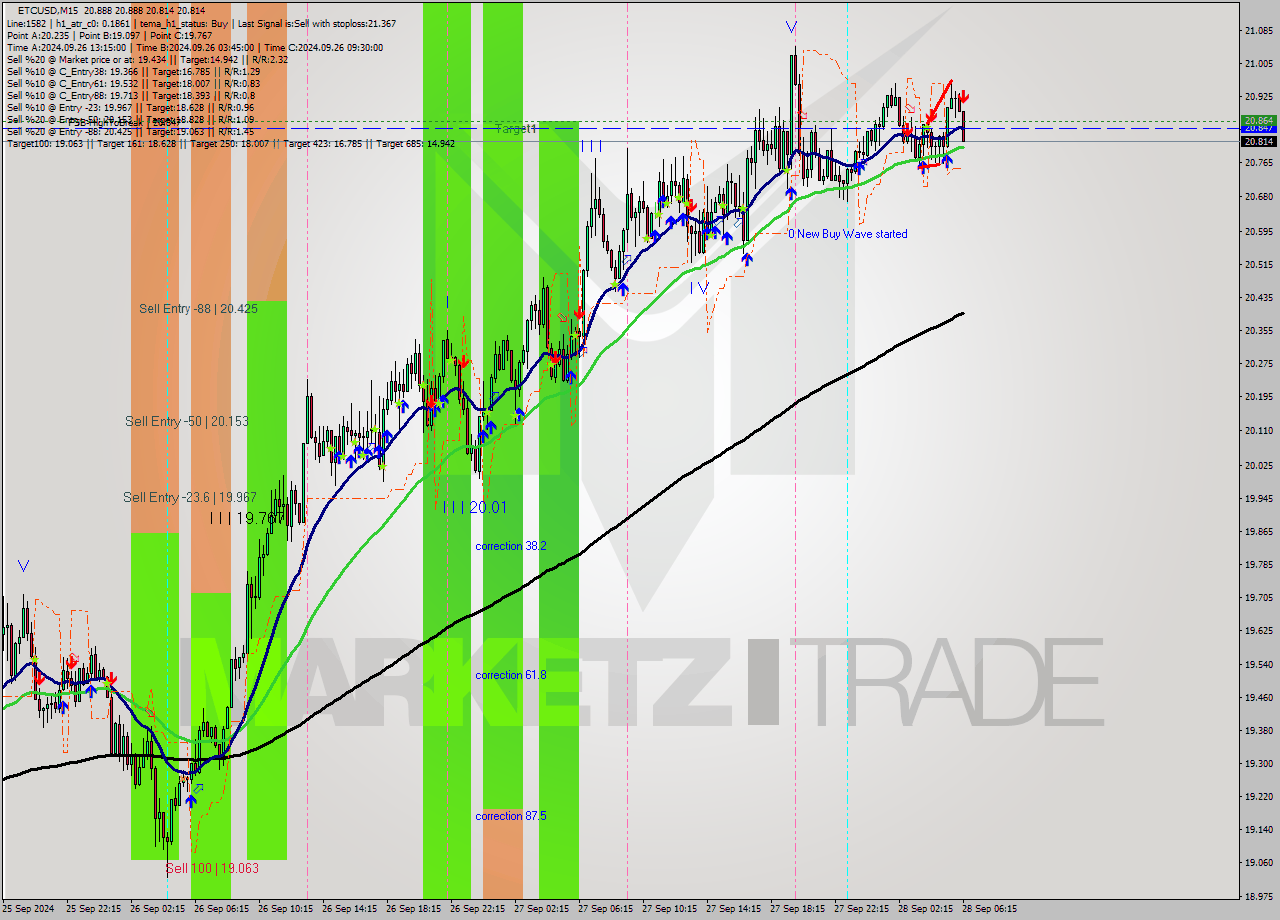
Task: Select the 'Sell %10 @ C_Entry38: 19.366' line
Action: coord(133,71)
